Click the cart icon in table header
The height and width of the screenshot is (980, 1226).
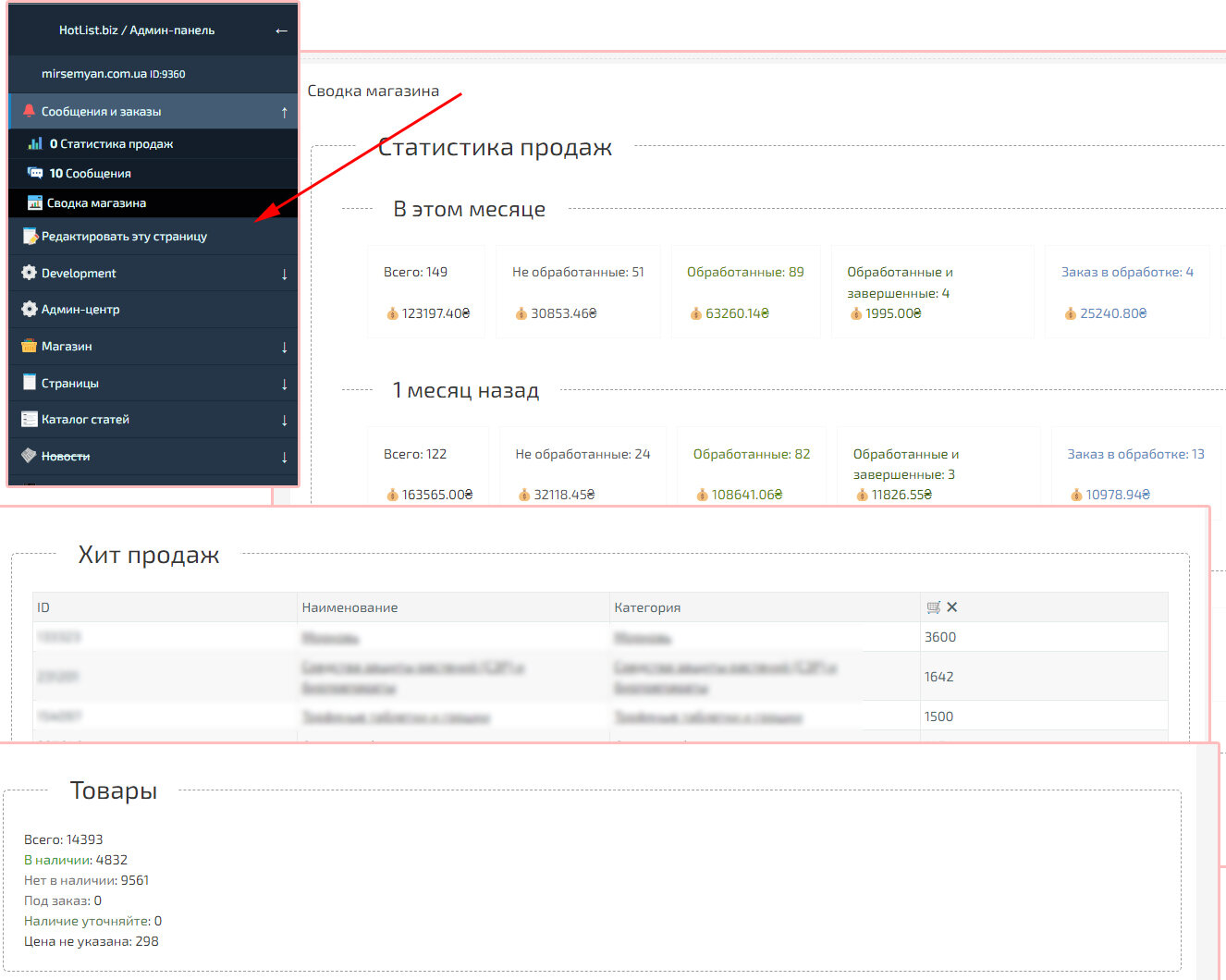[x=933, y=607]
